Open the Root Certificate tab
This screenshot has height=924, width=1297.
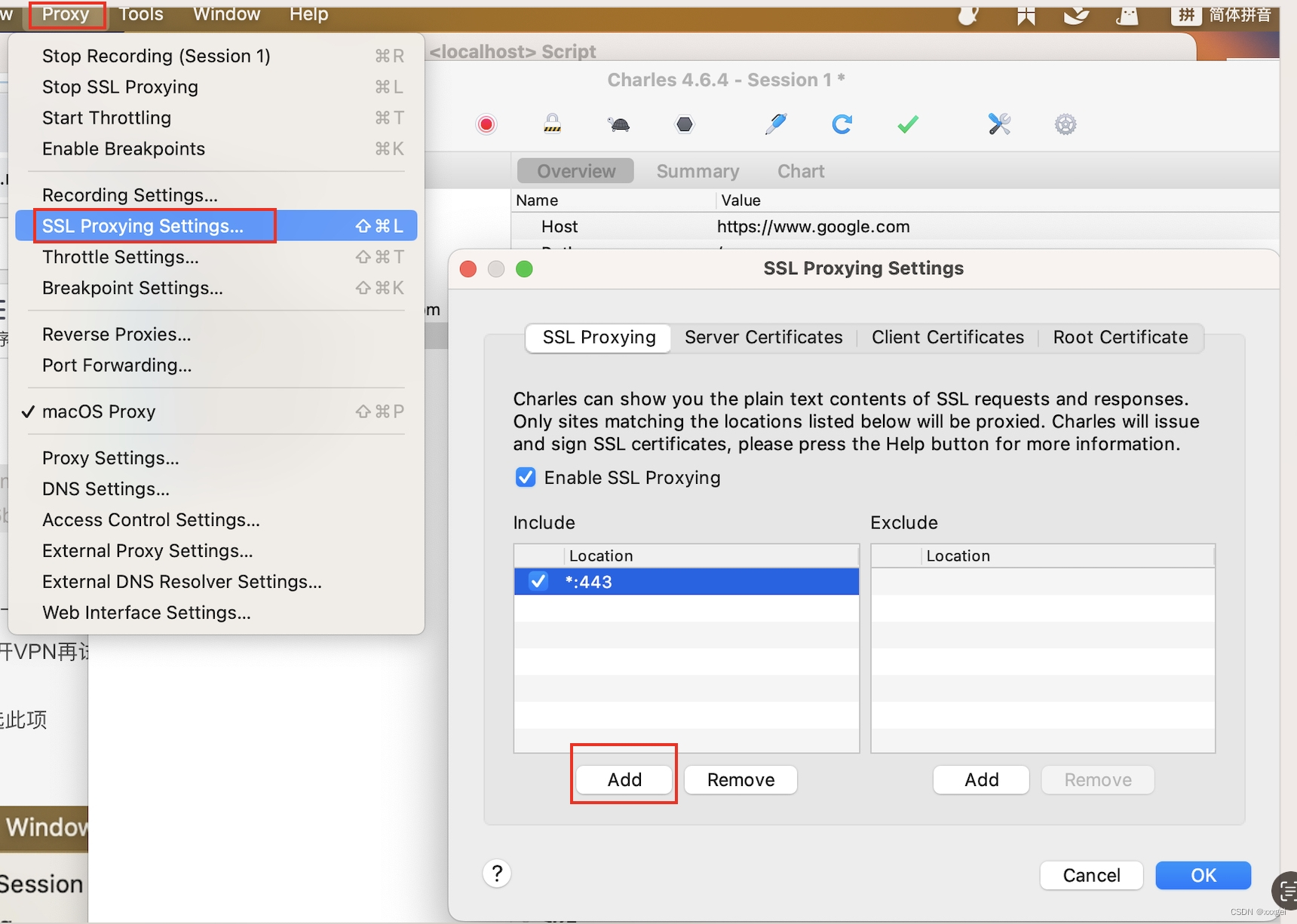pos(1121,337)
